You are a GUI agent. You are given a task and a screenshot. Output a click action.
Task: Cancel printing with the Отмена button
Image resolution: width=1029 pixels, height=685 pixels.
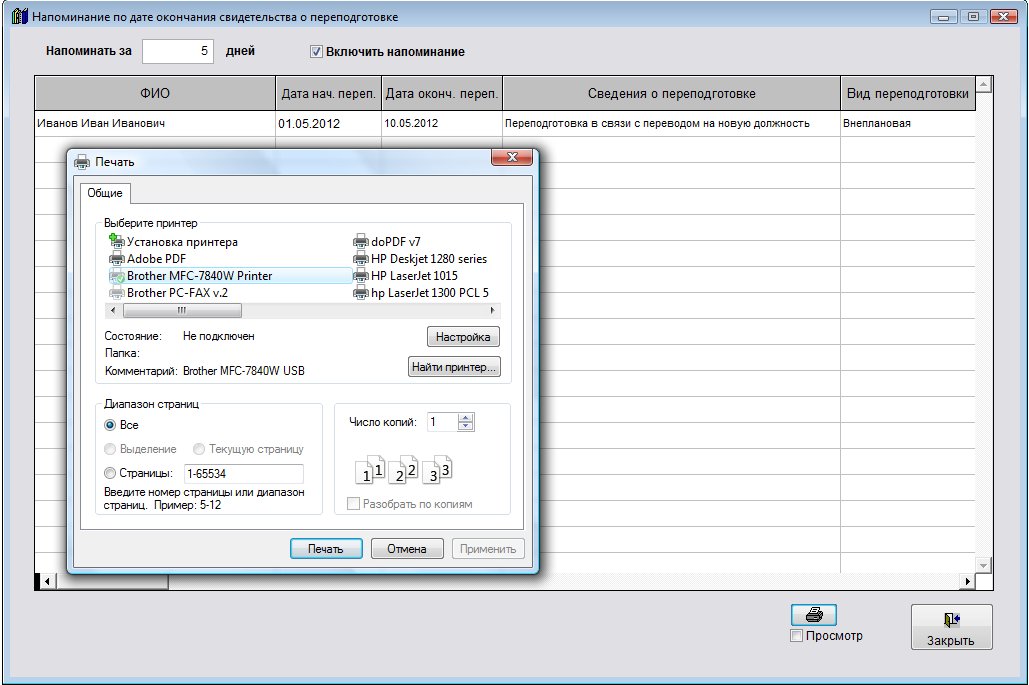(x=407, y=549)
